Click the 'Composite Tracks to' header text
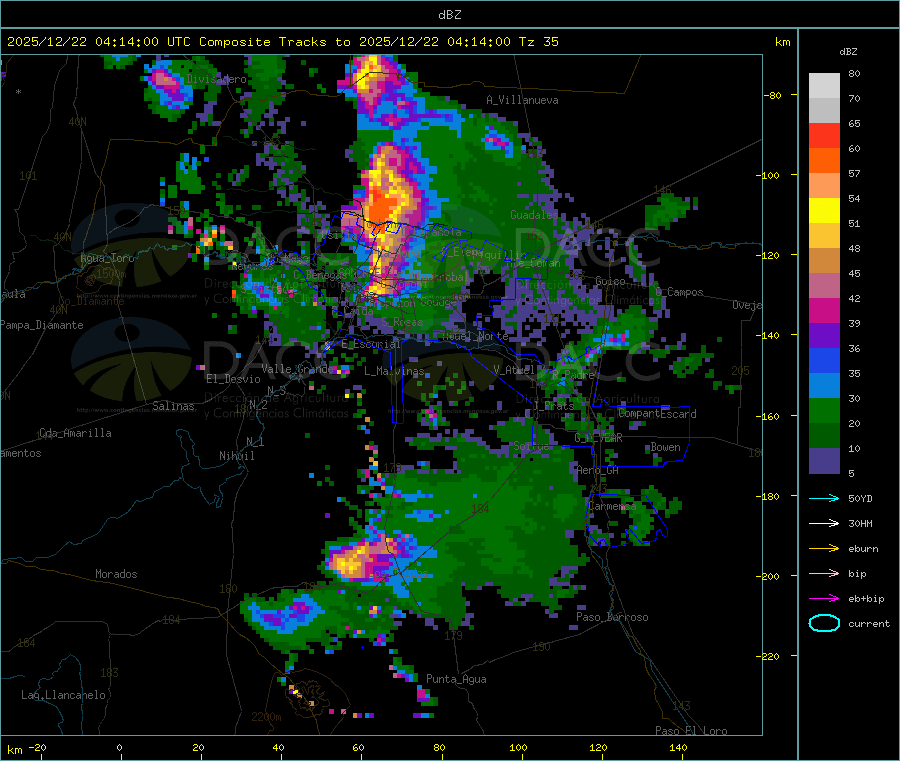 tap(274, 42)
